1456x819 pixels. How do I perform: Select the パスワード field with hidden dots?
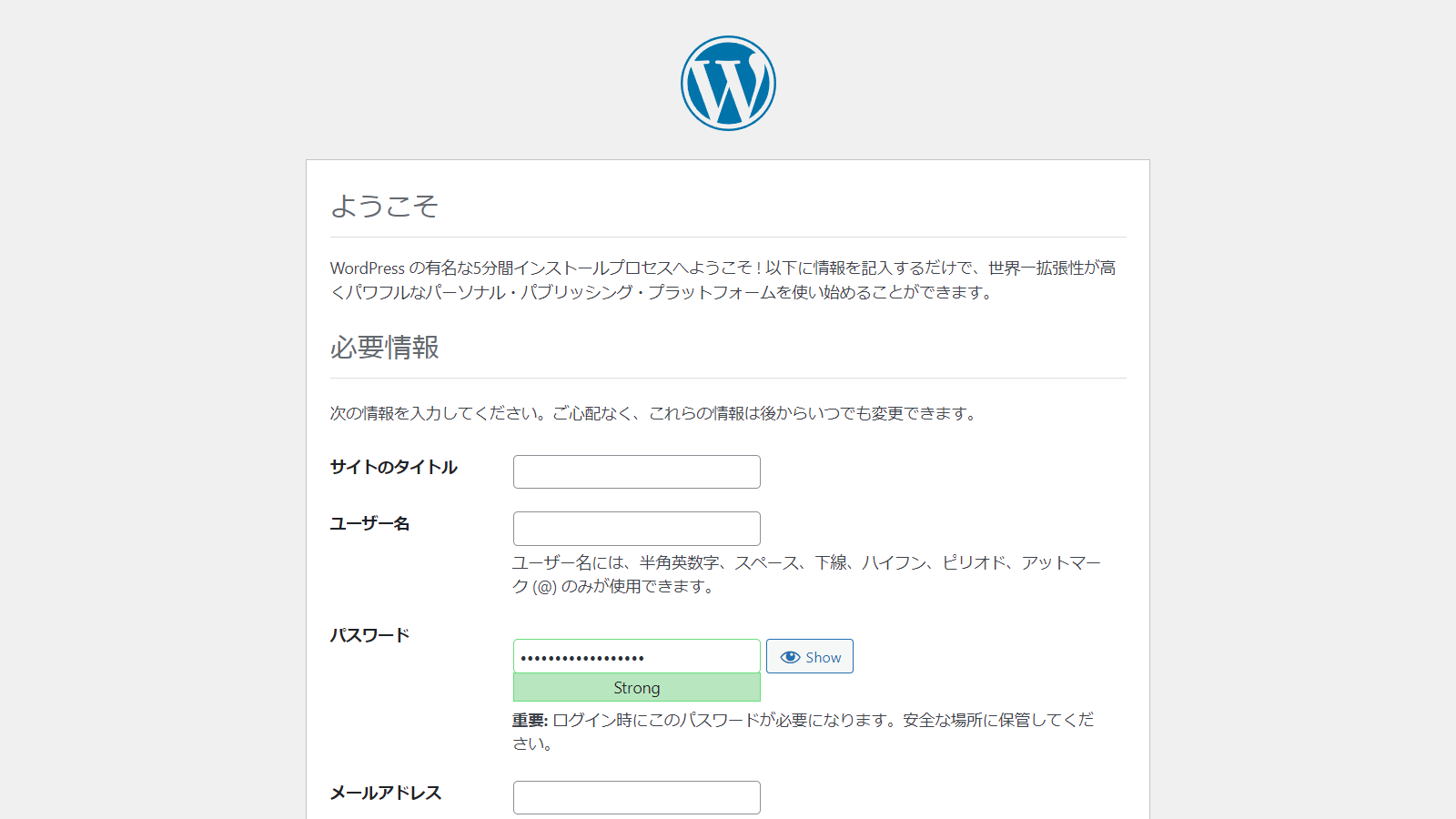point(636,656)
